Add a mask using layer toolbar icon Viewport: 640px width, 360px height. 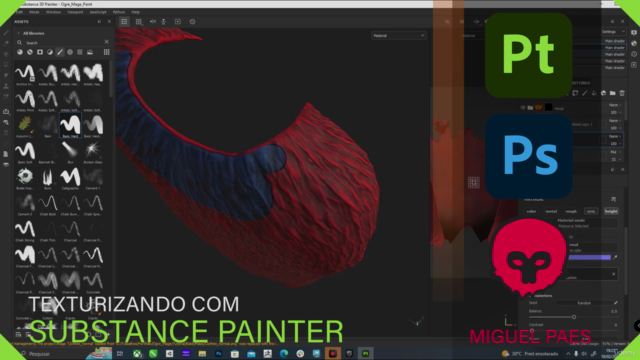tap(575, 93)
